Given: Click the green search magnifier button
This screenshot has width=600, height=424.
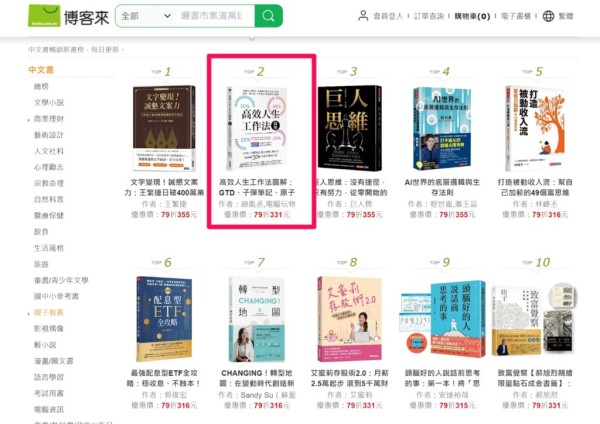Looking at the screenshot, I should tap(269, 16).
